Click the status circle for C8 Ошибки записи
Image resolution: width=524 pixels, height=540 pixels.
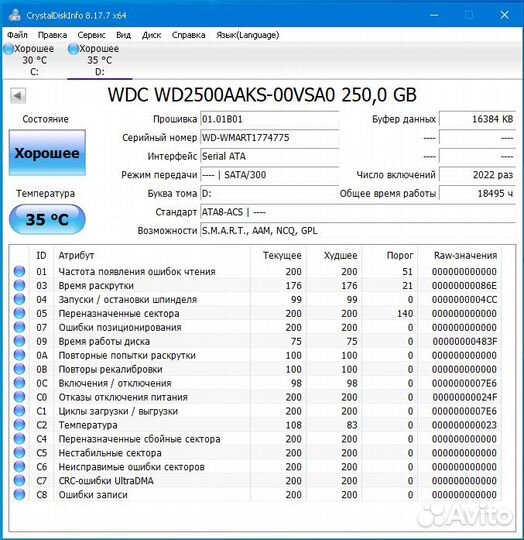pyautogui.click(x=20, y=494)
